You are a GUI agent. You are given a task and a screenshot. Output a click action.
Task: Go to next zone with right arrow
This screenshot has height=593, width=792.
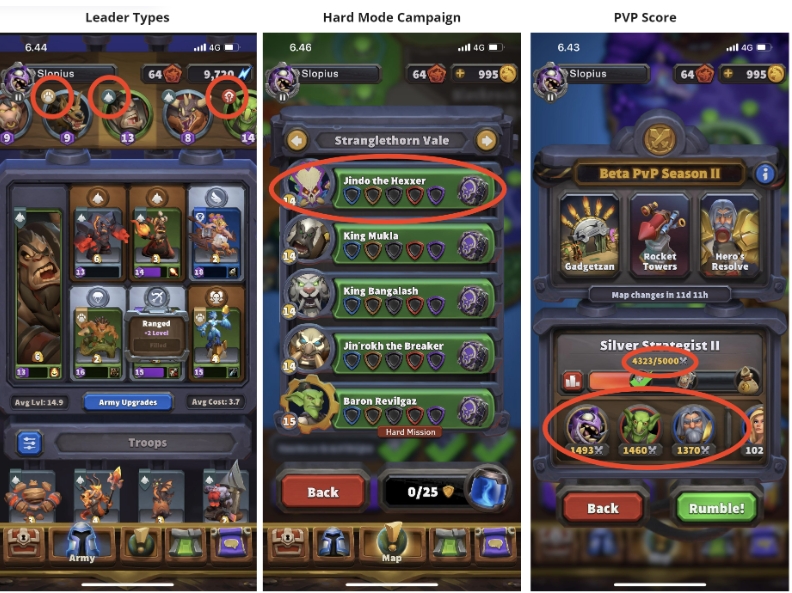click(486, 140)
